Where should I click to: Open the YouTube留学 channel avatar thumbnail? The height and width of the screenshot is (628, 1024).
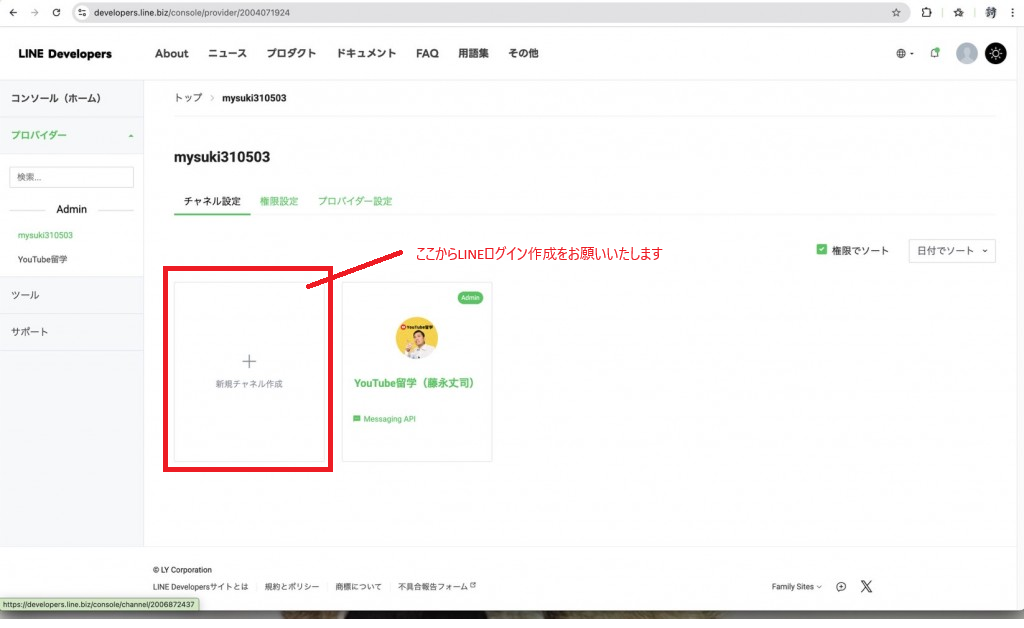(x=417, y=338)
